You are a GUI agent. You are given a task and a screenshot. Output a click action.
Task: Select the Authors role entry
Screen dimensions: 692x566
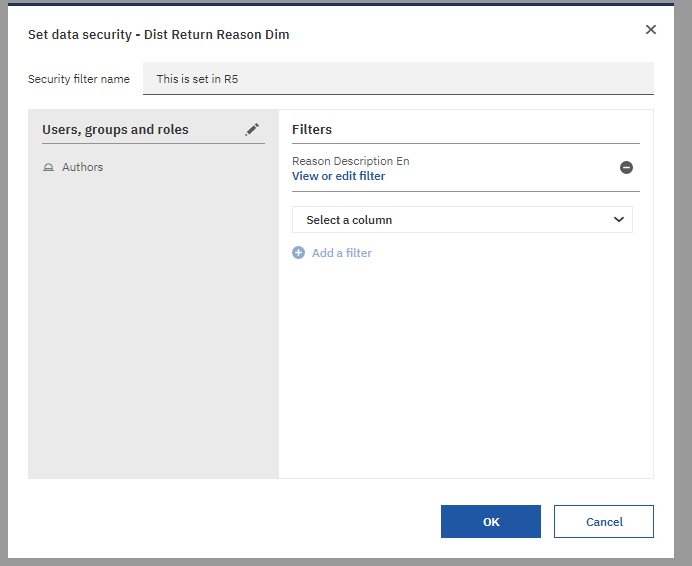click(x=82, y=168)
